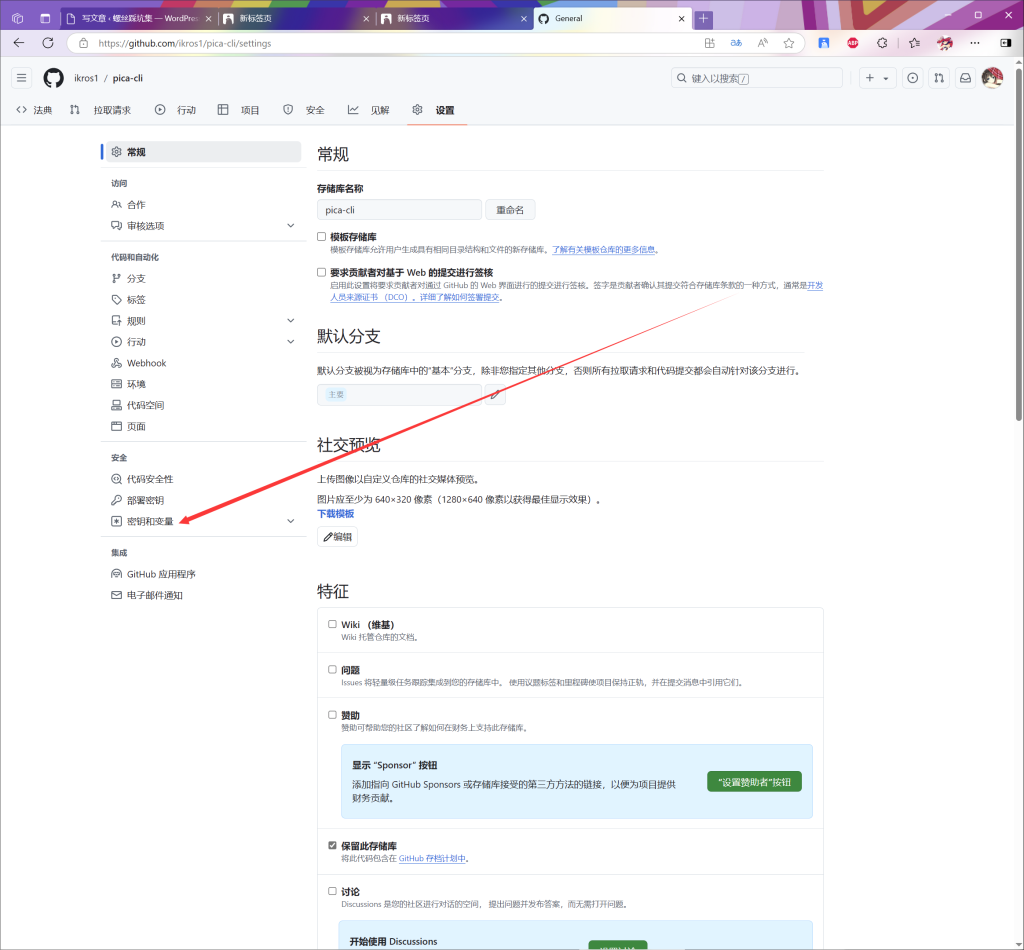
Task: Open the 项目 Projects repository tab
Action: [x=238, y=110]
